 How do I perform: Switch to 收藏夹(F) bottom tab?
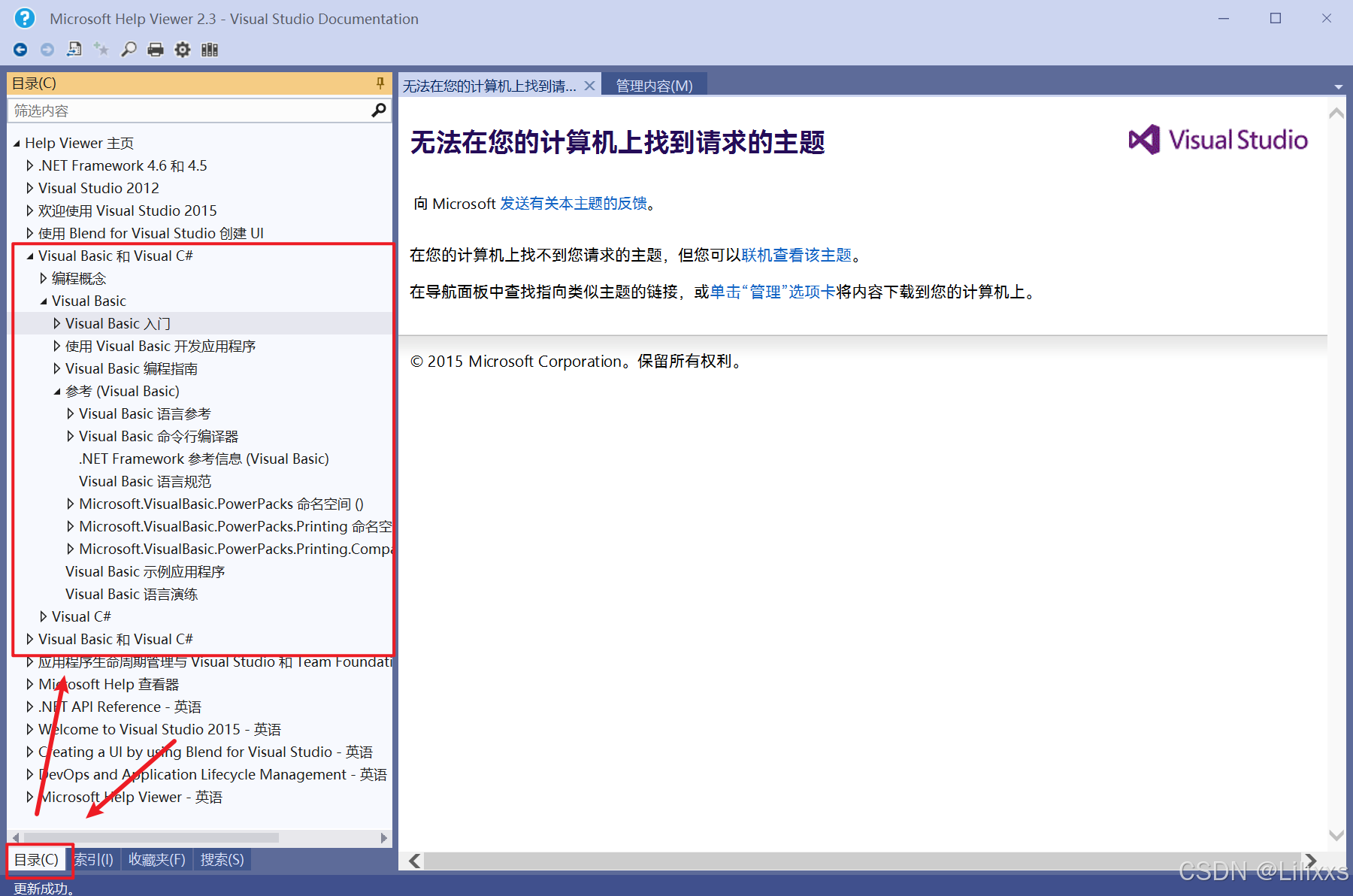point(156,859)
